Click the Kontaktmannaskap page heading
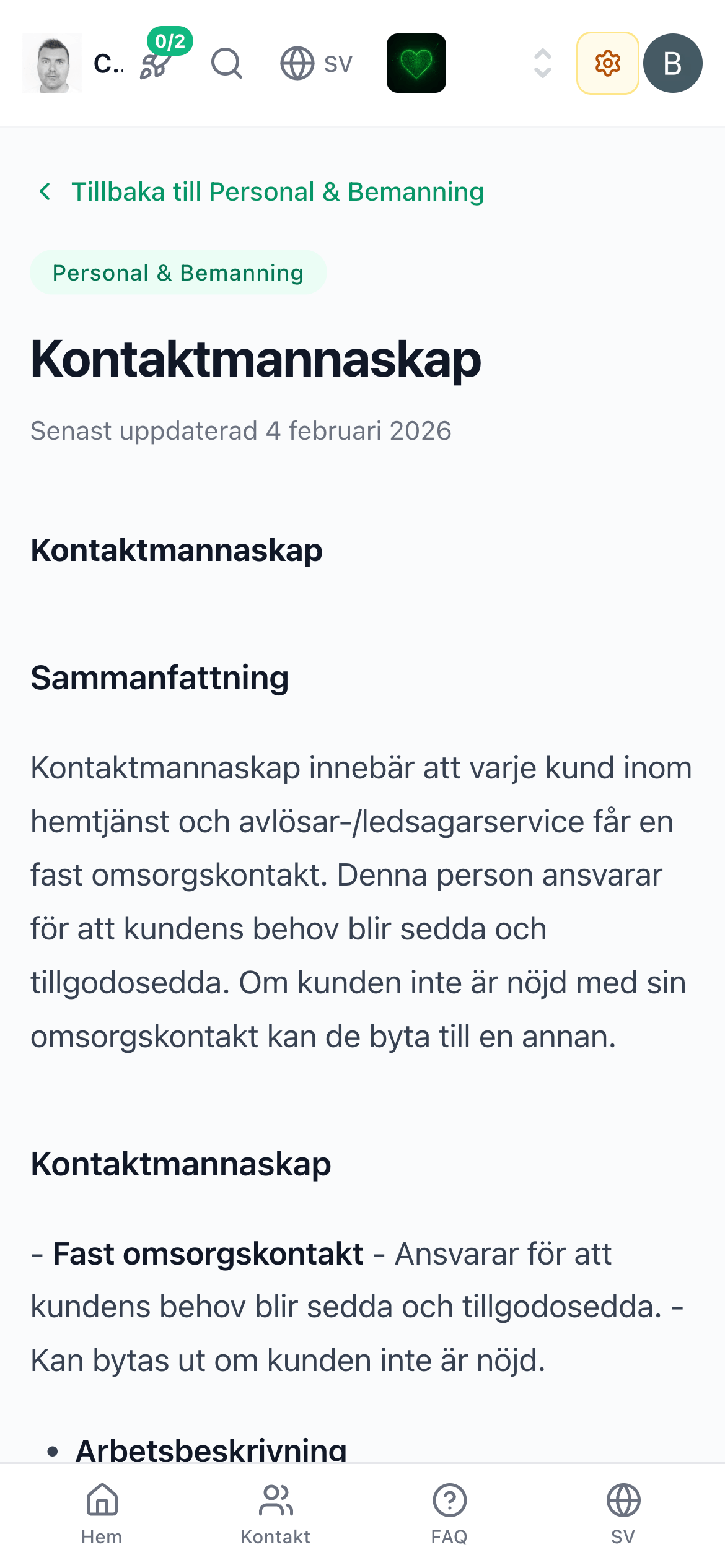Image resolution: width=725 pixels, height=1568 pixels. (255, 362)
